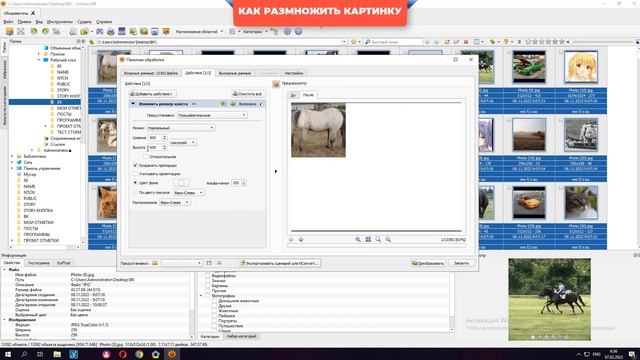Click the fullscreen icon in main toolbar
This screenshot has height=360, width=640.
(21, 31)
